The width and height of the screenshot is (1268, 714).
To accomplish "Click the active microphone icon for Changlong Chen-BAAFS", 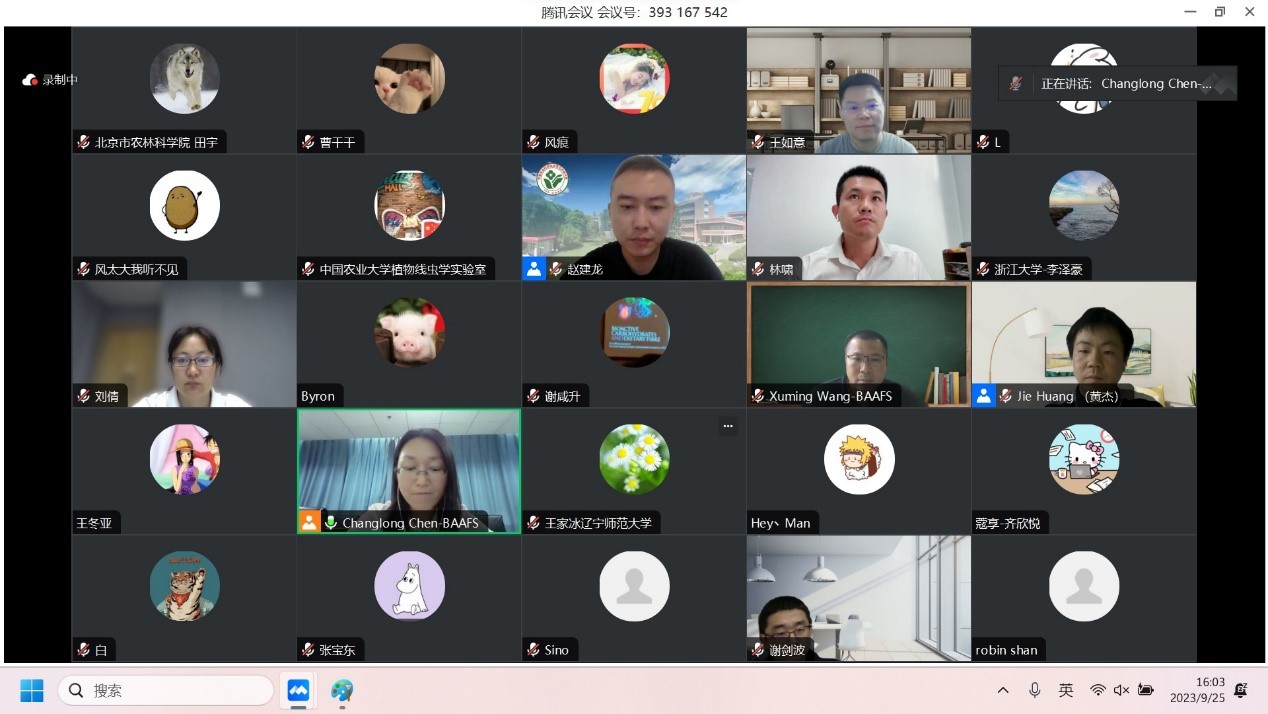I will (331, 523).
